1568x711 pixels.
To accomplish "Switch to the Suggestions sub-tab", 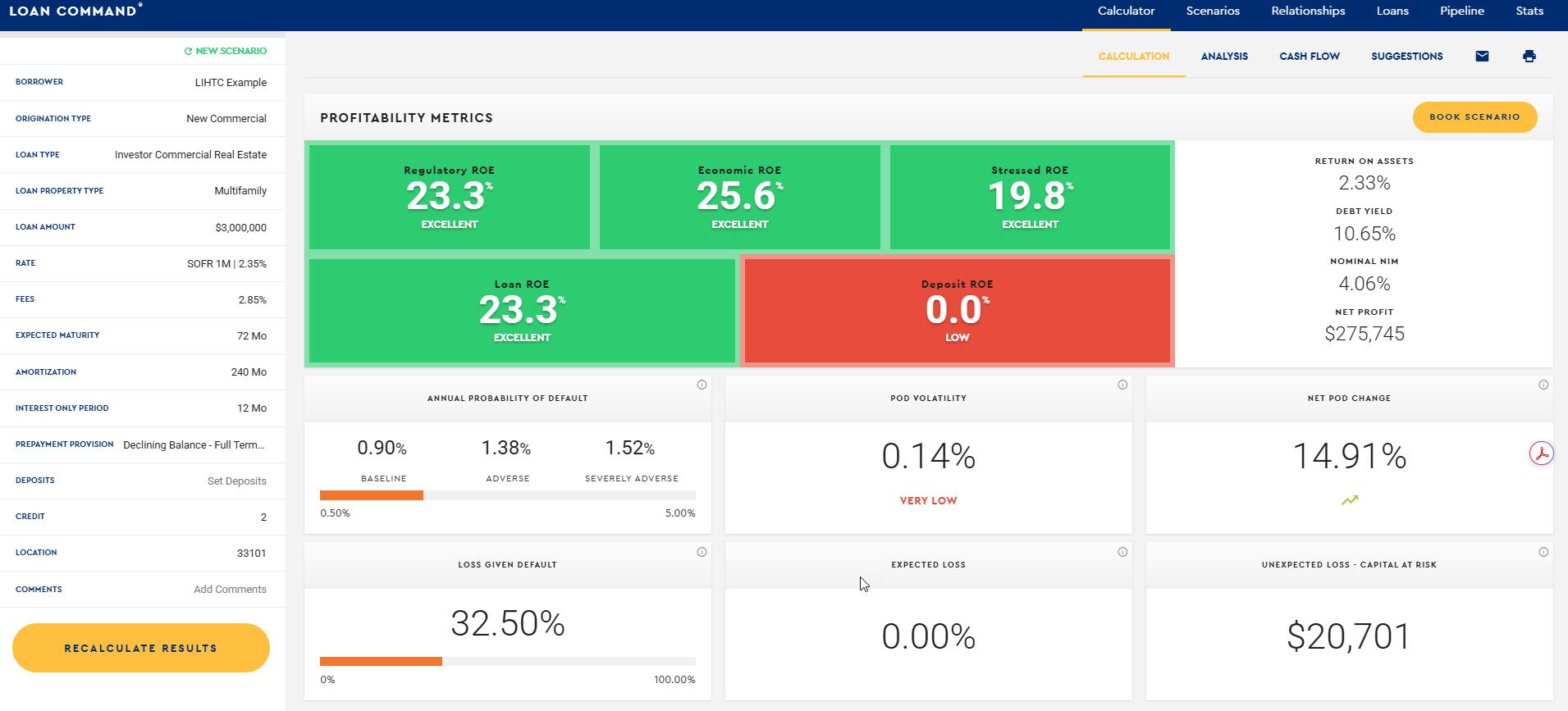I will pyautogui.click(x=1406, y=57).
